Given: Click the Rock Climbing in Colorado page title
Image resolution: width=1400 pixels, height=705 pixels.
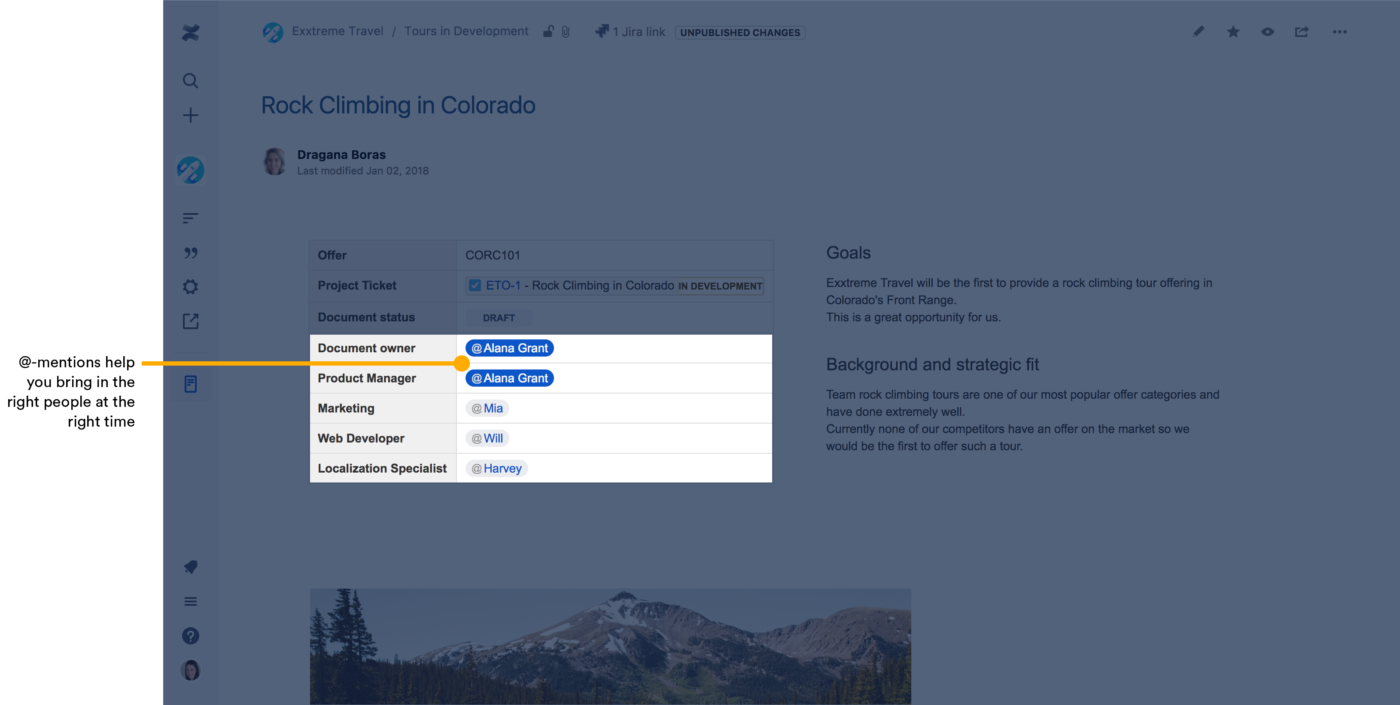Looking at the screenshot, I should (398, 105).
